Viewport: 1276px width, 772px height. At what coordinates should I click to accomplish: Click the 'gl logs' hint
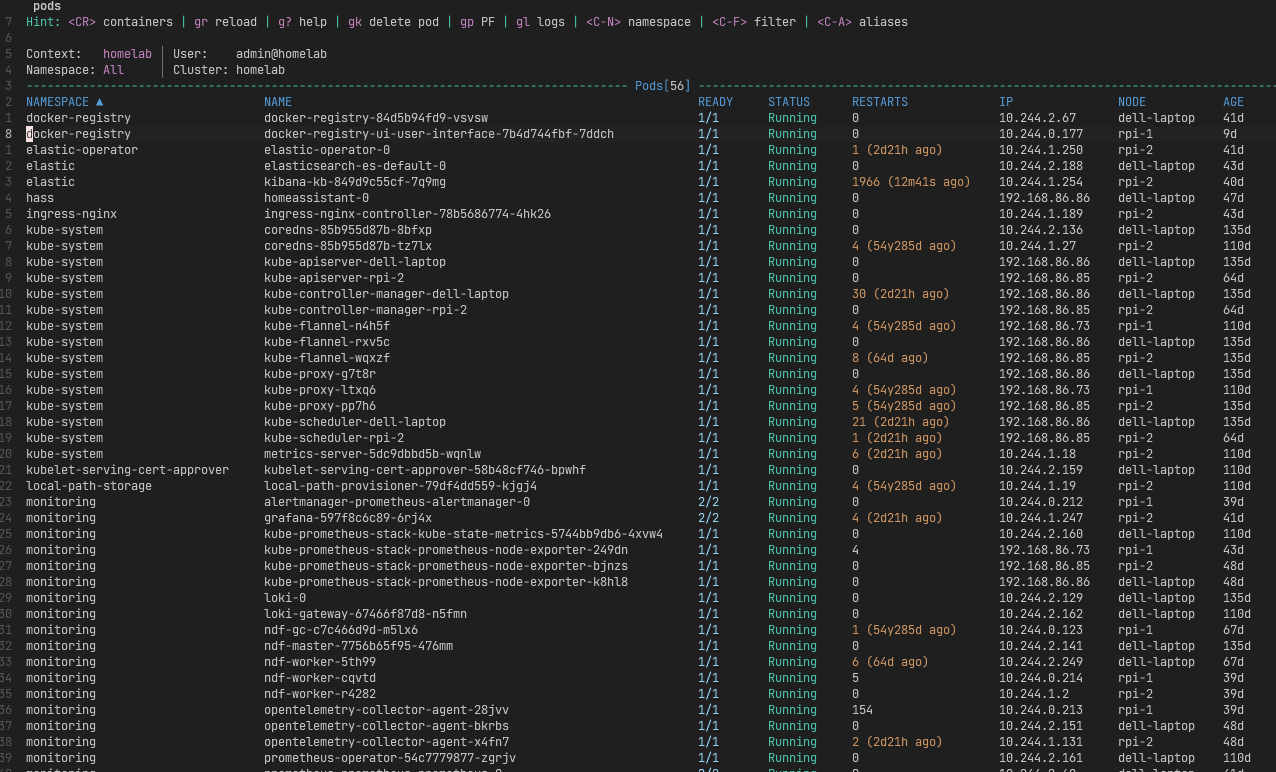pyautogui.click(x=540, y=22)
